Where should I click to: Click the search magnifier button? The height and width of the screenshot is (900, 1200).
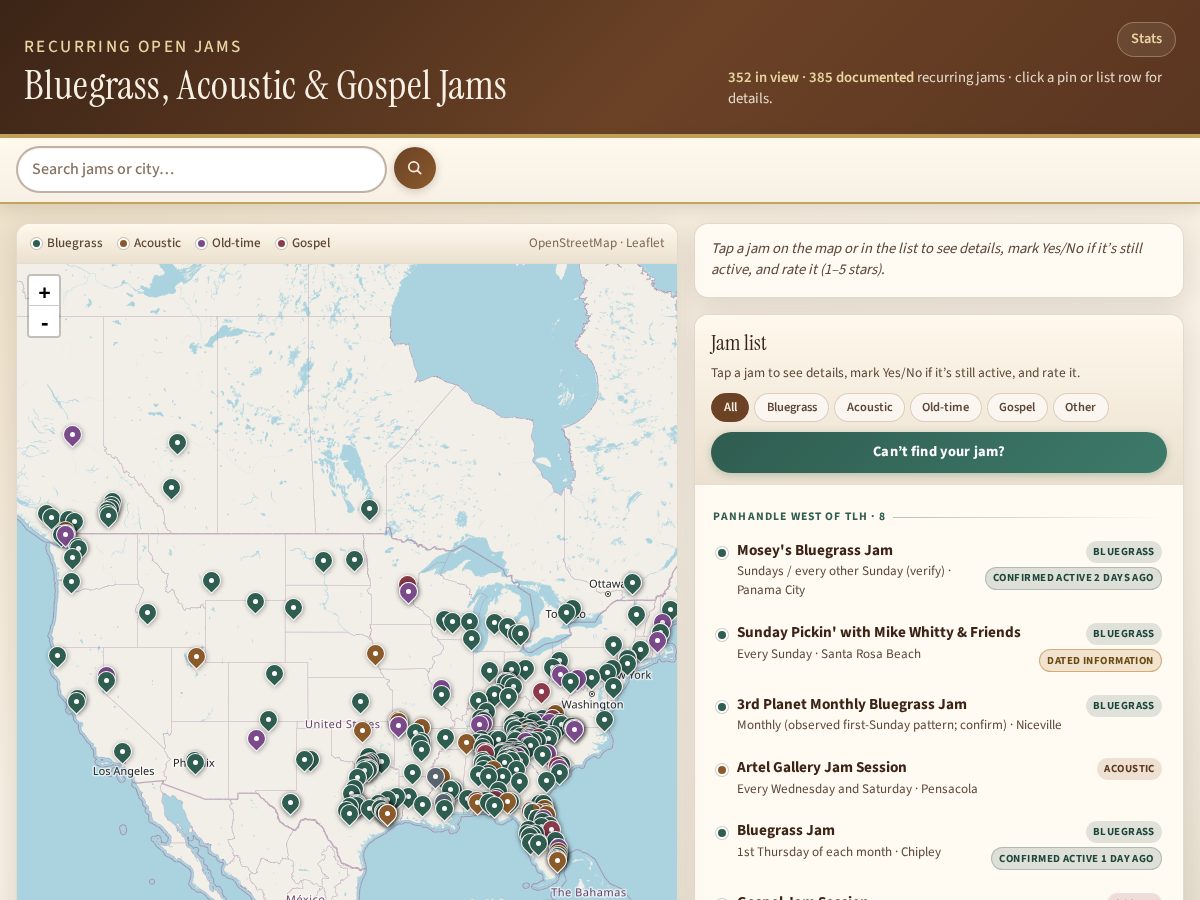pos(415,168)
